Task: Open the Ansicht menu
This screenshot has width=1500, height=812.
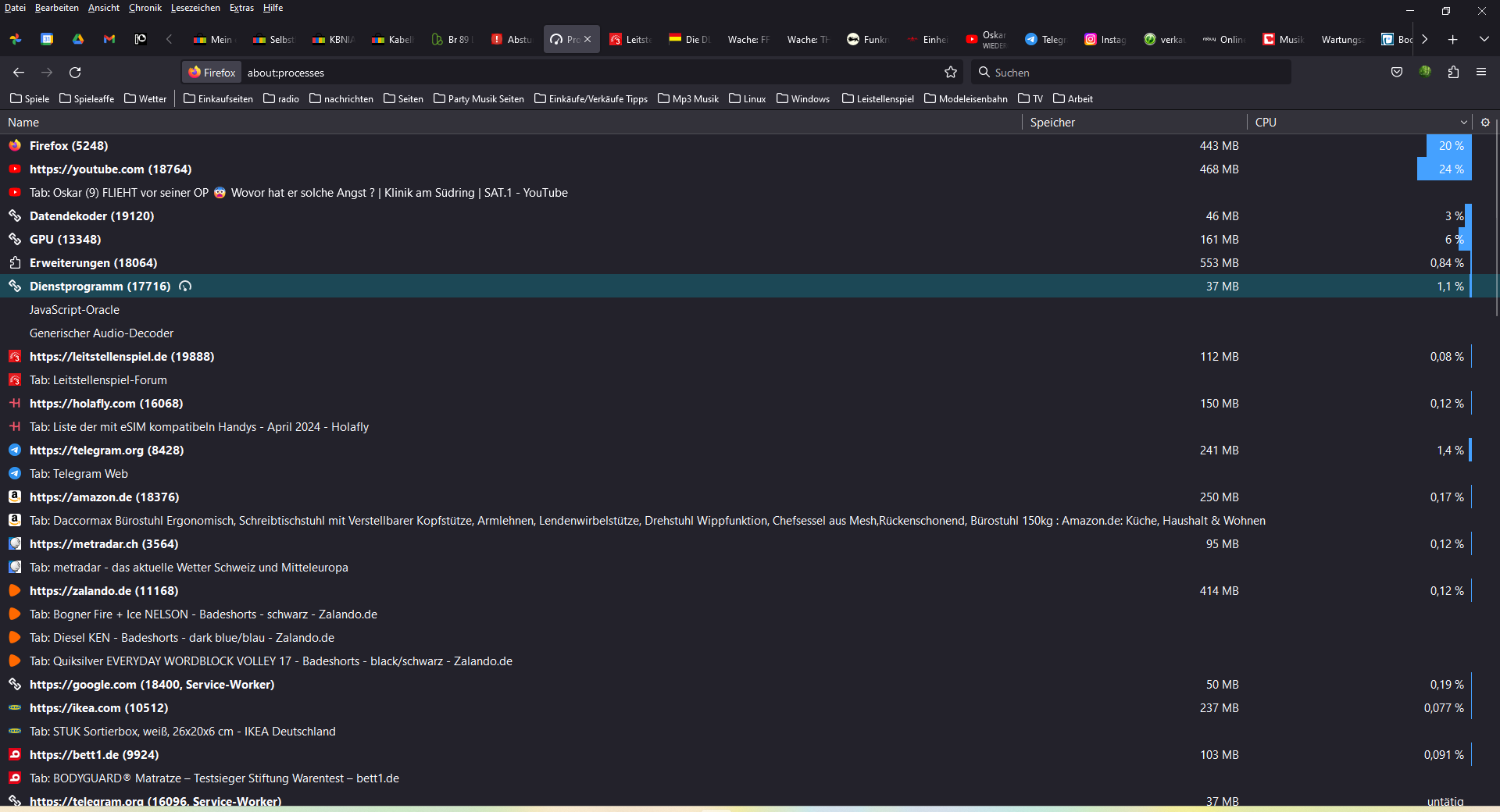Action: tap(104, 8)
